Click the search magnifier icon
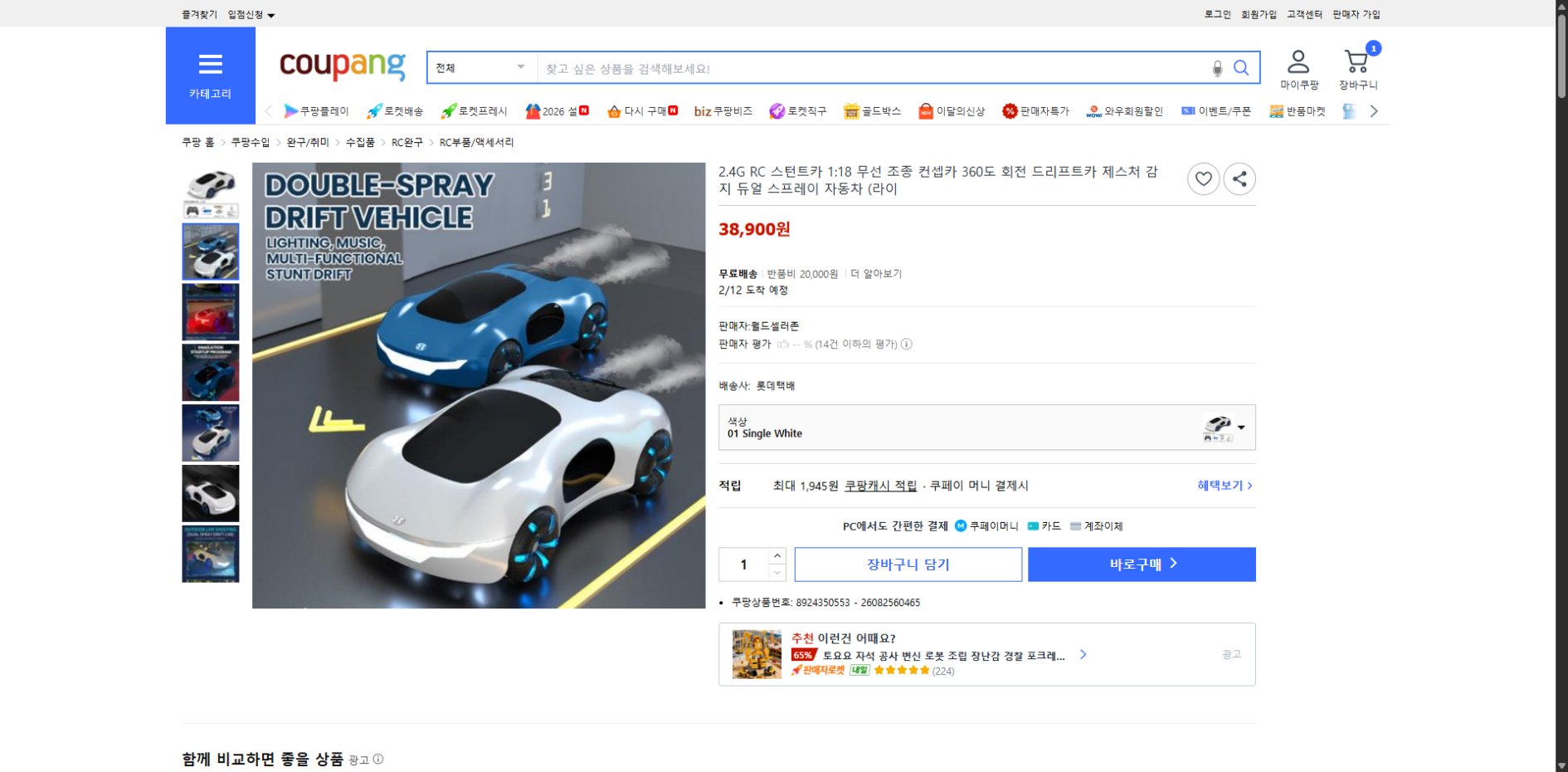The height and width of the screenshot is (772, 1568). pyautogui.click(x=1242, y=68)
